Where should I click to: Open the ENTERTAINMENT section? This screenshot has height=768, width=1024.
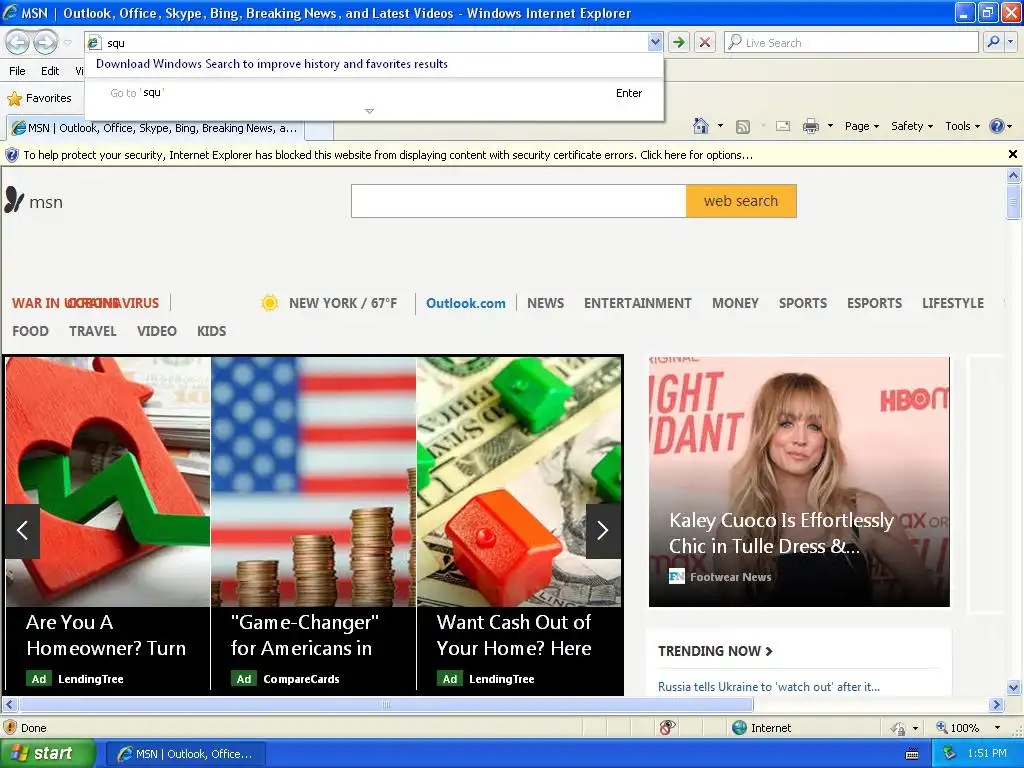[x=637, y=303]
